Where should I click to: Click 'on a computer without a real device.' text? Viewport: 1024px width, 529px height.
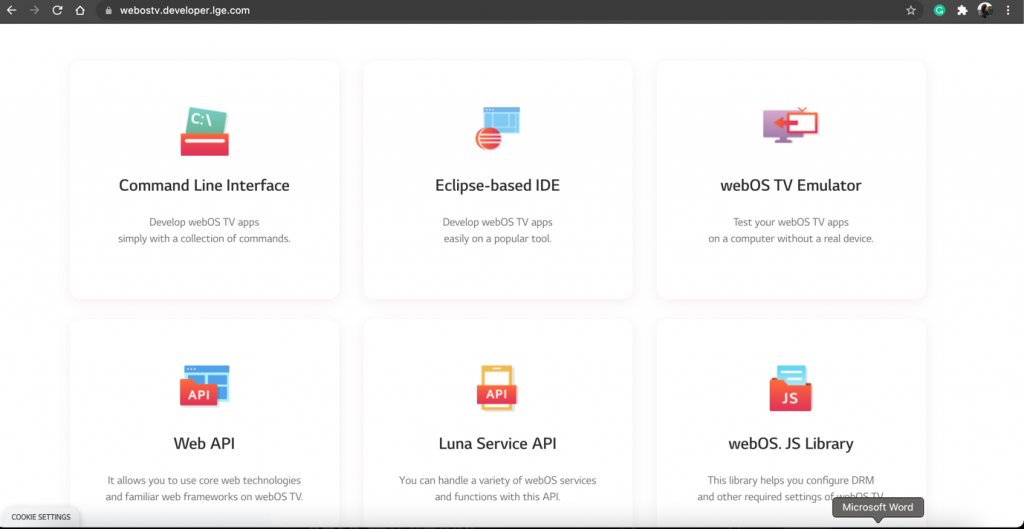[791, 239]
